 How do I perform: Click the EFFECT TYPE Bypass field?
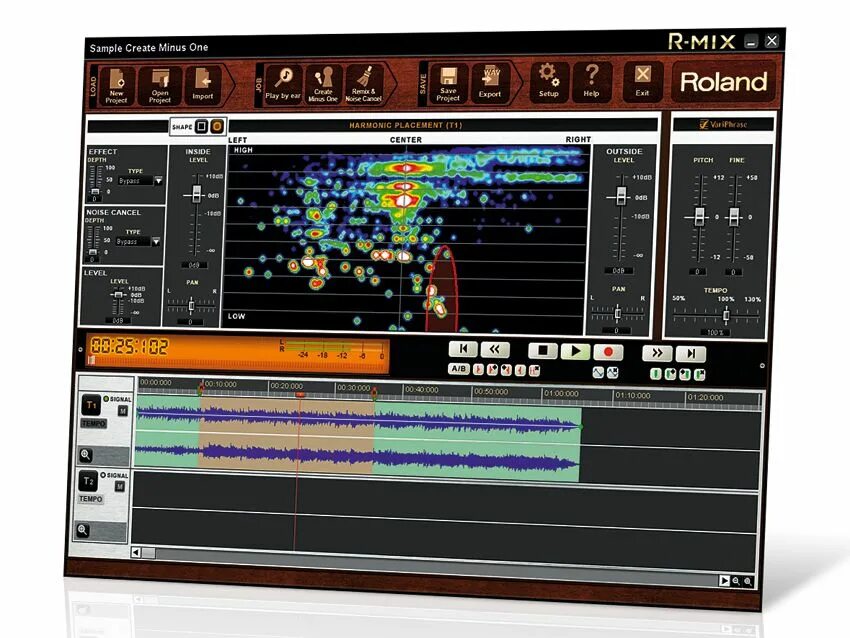tap(136, 181)
